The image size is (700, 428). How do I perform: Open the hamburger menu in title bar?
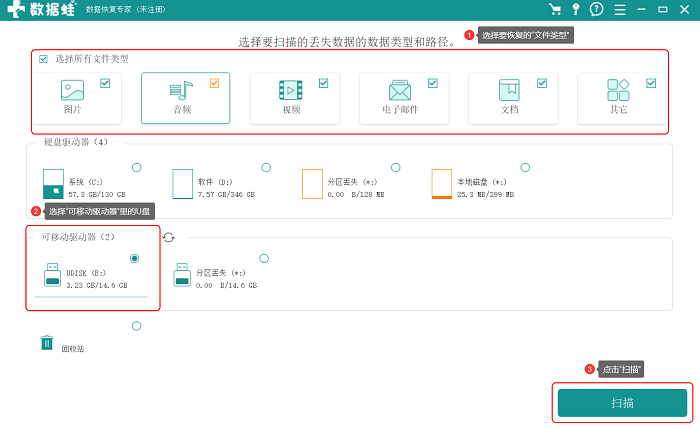620,10
